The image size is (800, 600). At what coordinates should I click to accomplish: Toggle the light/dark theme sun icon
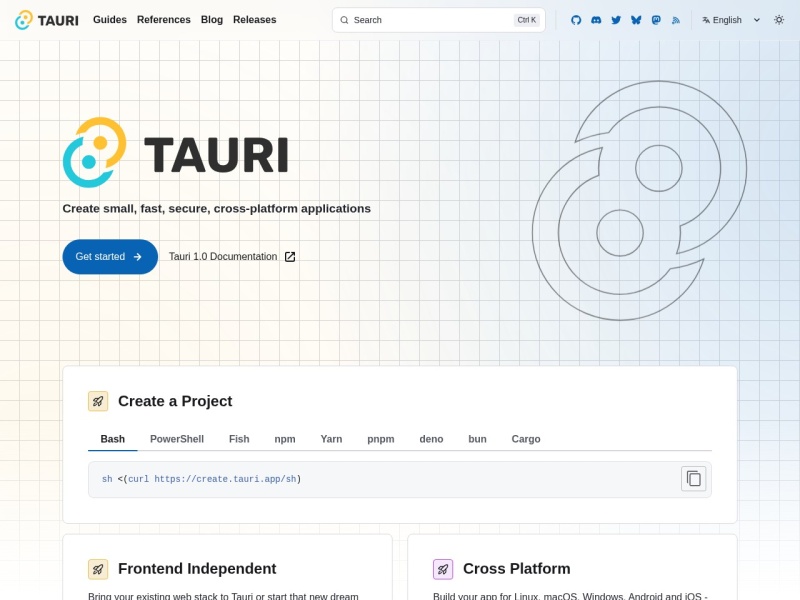pos(779,20)
